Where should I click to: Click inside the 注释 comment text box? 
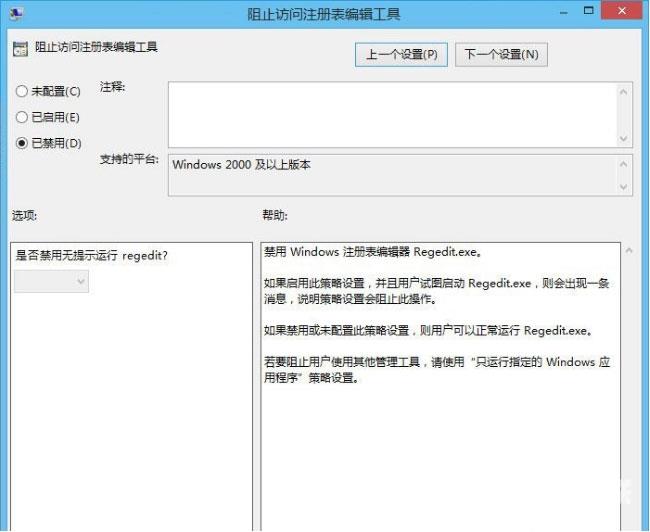click(x=390, y=114)
